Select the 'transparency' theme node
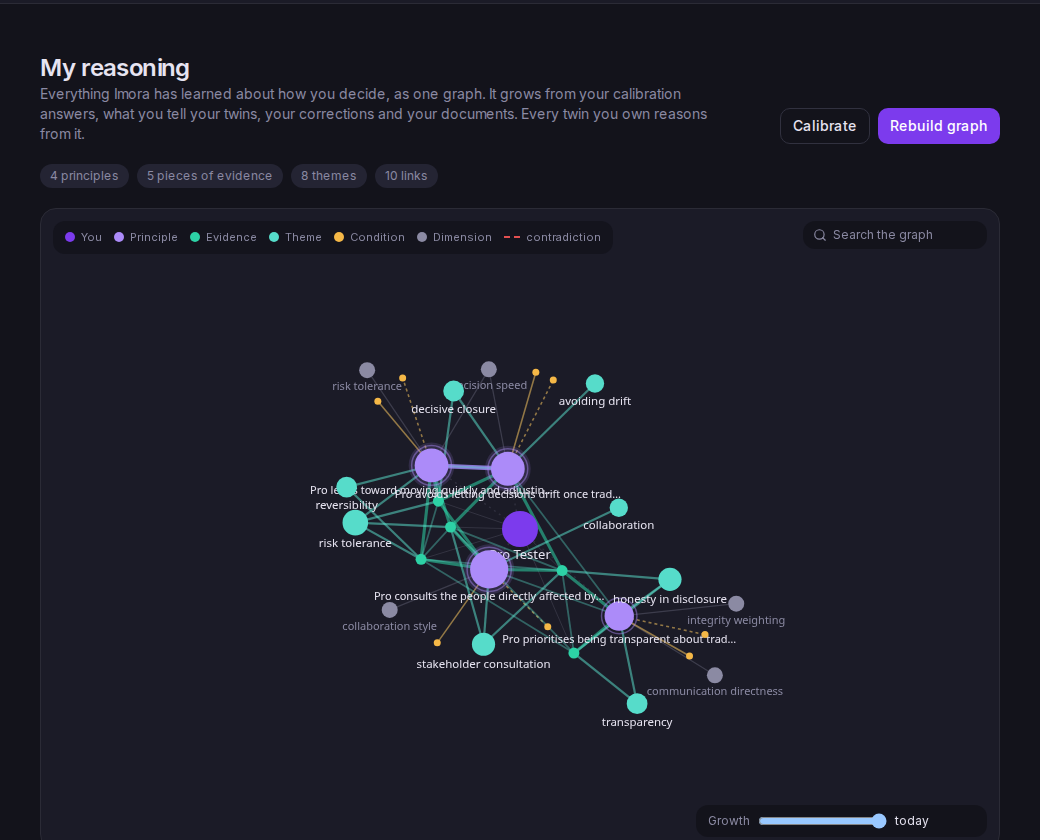The height and width of the screenshot is (840, 1040). (637, 703)
